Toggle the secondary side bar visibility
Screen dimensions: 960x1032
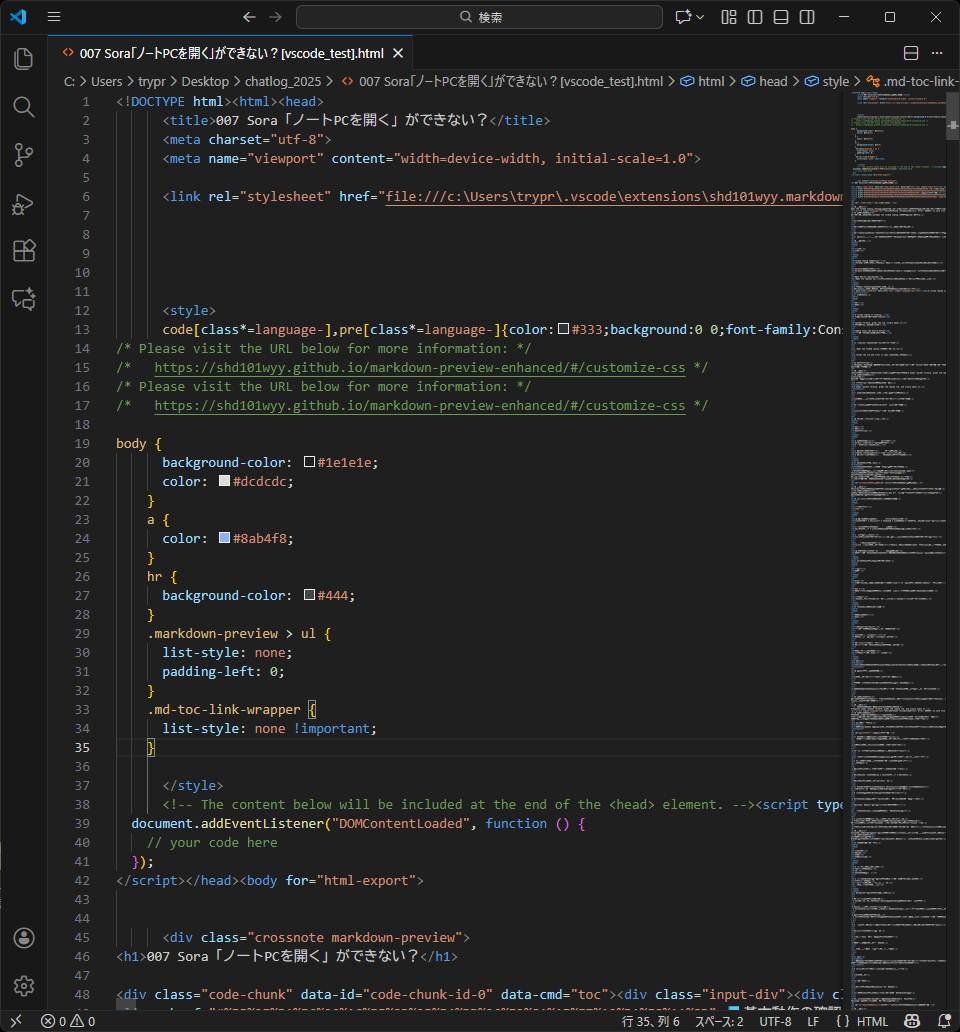807,17
